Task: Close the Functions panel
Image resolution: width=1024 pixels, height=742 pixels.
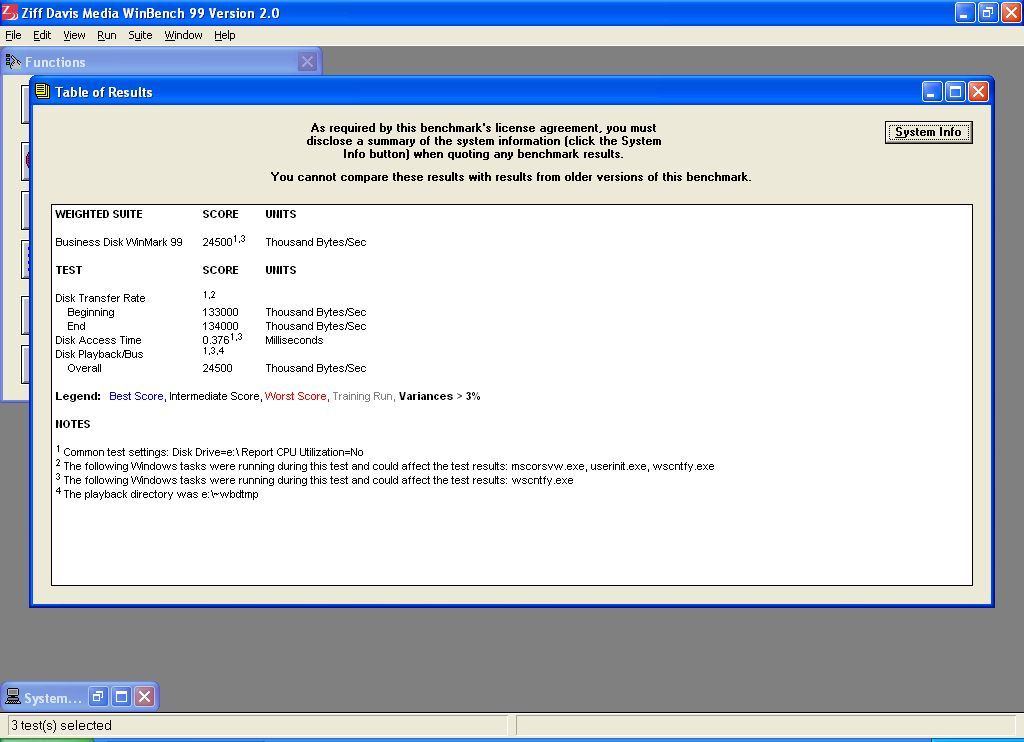Action: 307,62
